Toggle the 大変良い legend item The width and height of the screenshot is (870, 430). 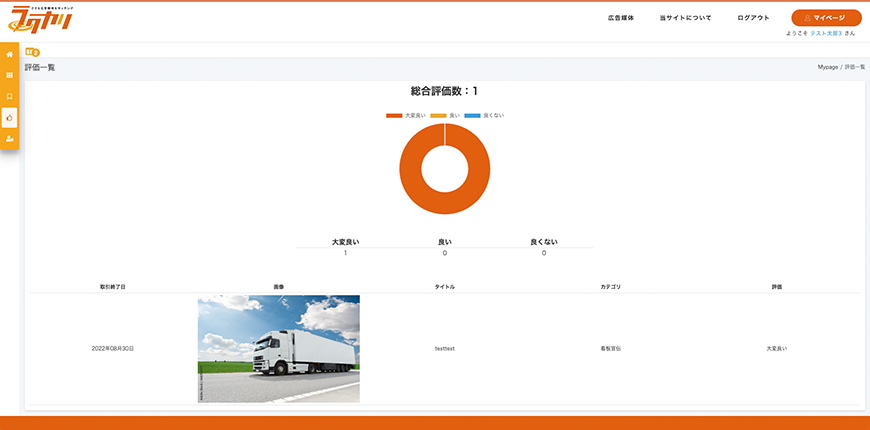pos(406,115)
